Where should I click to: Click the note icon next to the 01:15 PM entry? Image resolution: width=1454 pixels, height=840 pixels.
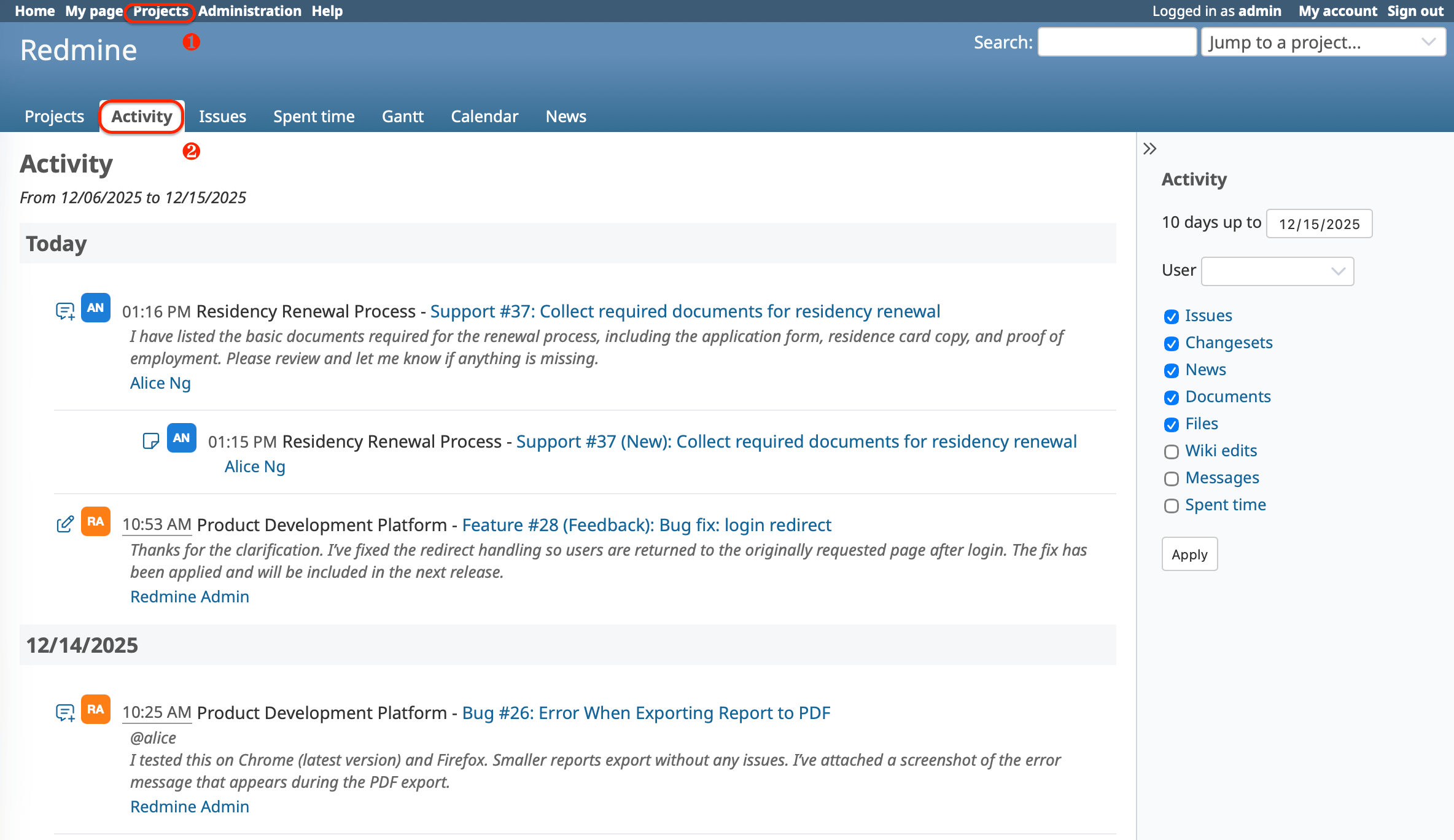click(x=150, y=440)
